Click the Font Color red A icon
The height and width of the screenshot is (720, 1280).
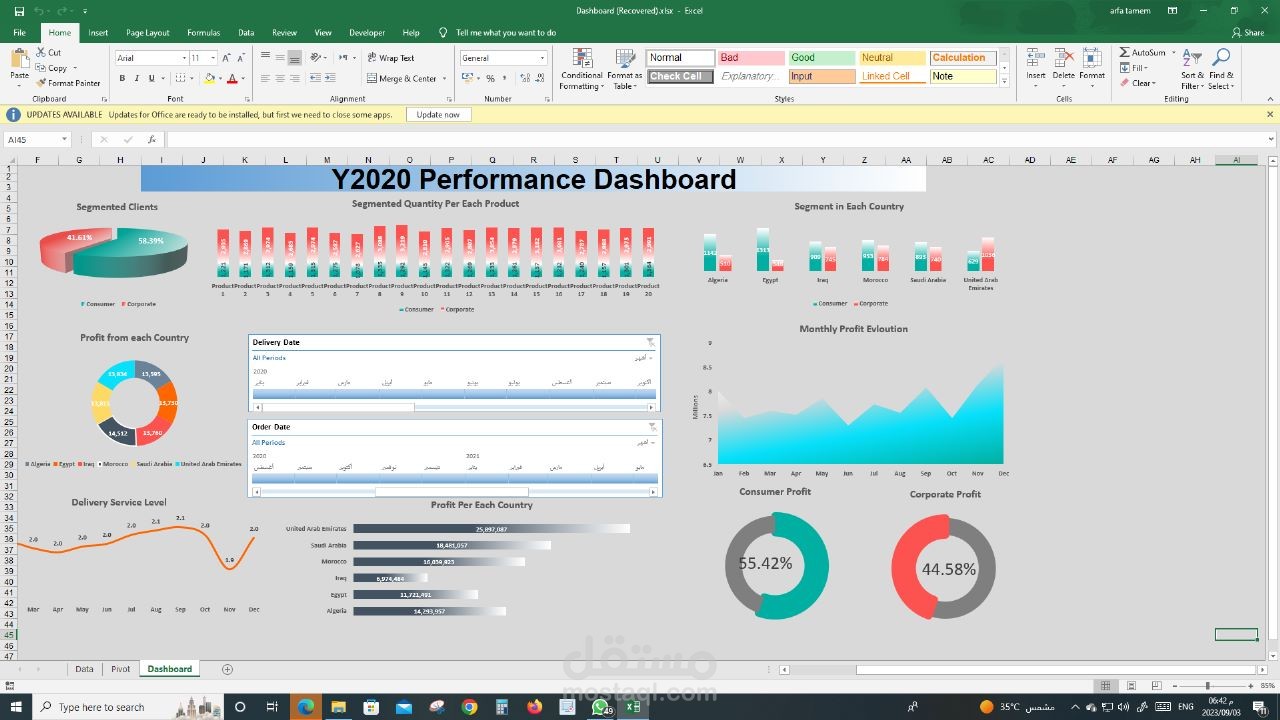(x=232, y=78)
